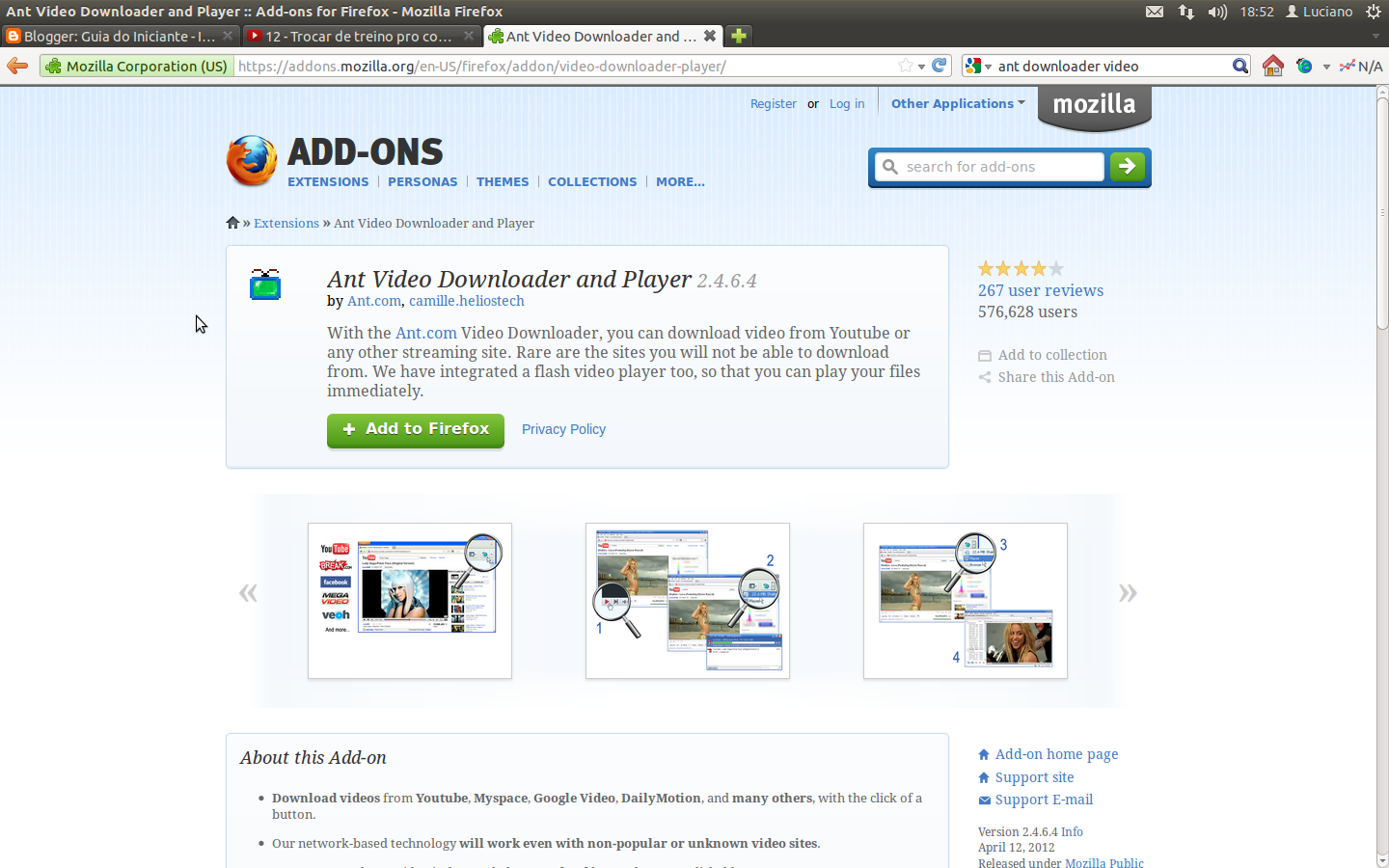Screen dimensions: 1389x868
Task: Open the dropdown arrow next to globe icon
Action: point(1326,66)
